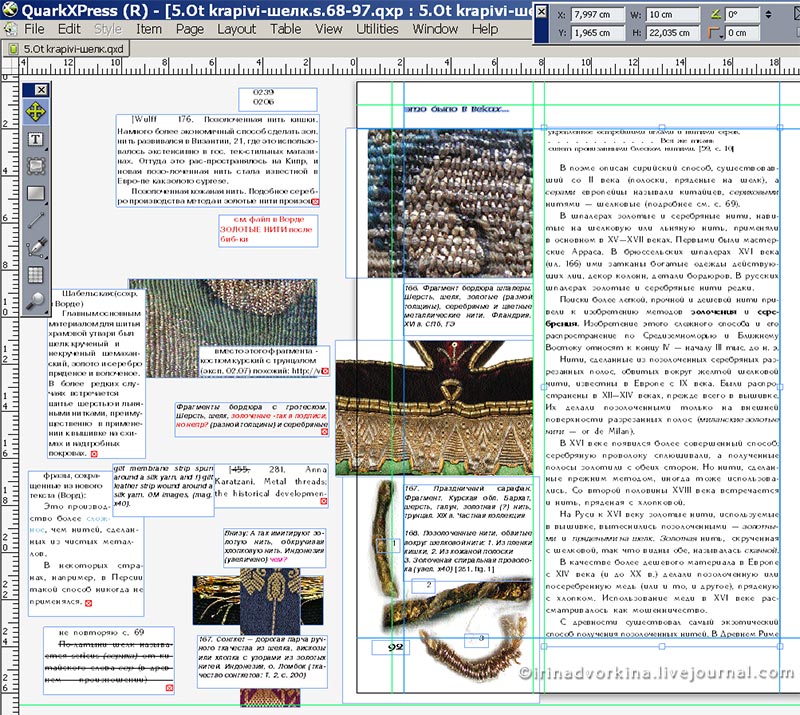Viewport: 800px width, 715px height.
Task: Click the rotation angle field showing 0°
Action: pyautogui.click(x=742, y=15)
